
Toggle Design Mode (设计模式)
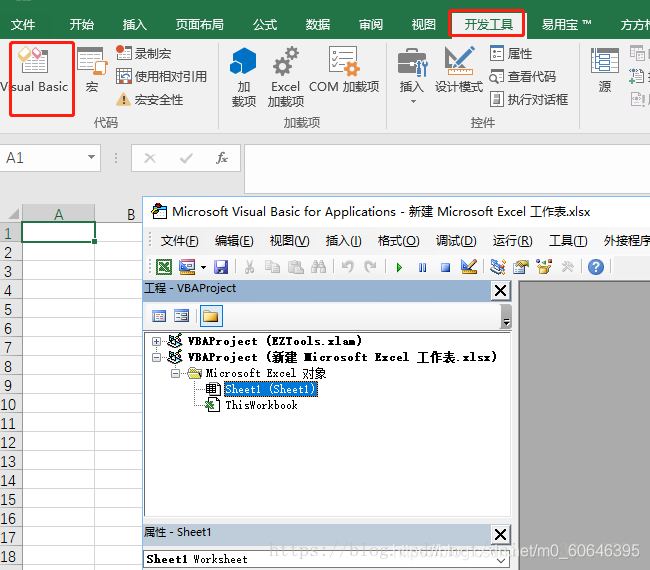click(458, 70)
